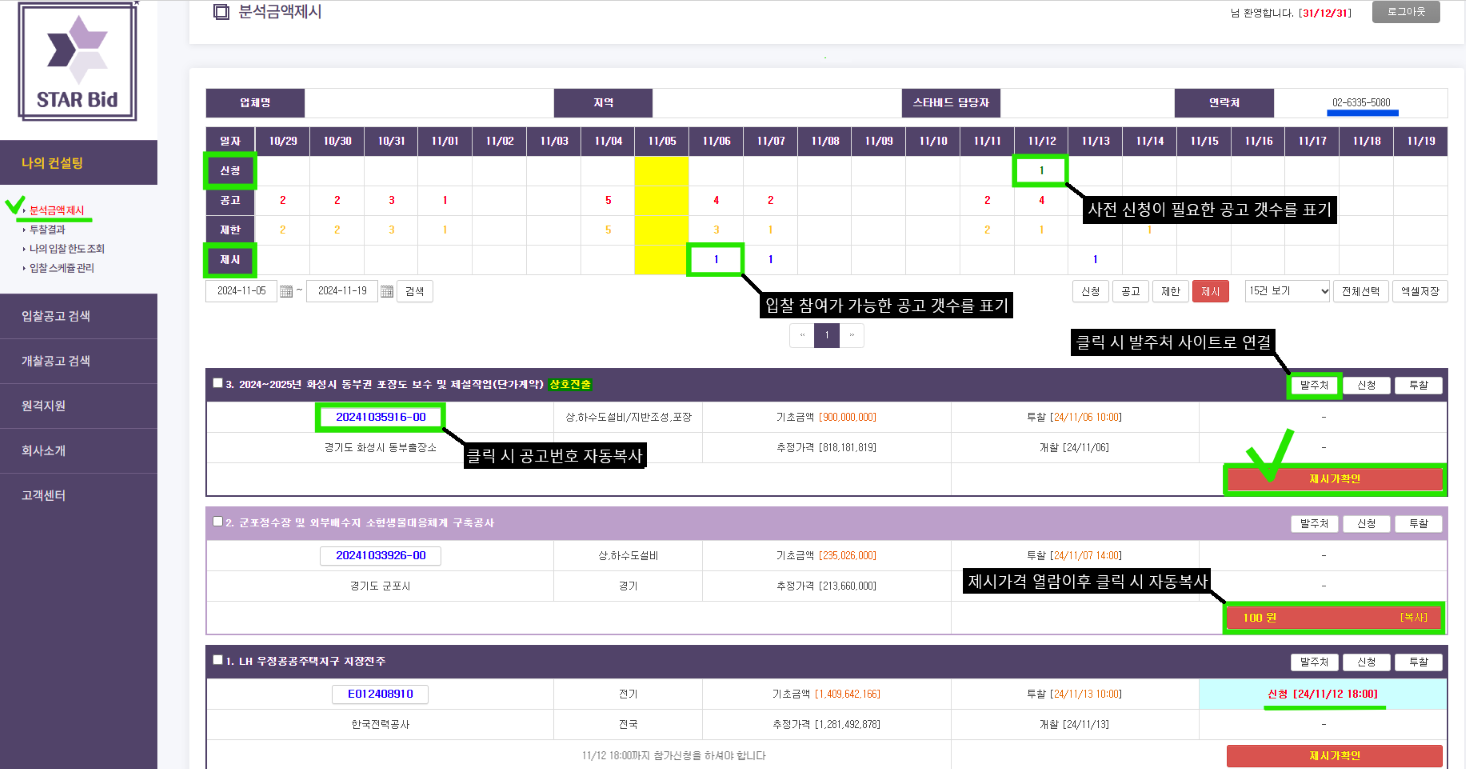Viewport: 1466px width, 769px height.
Task: Click 발주처 button on the 화성시 listing
Action: (1314, 385)
